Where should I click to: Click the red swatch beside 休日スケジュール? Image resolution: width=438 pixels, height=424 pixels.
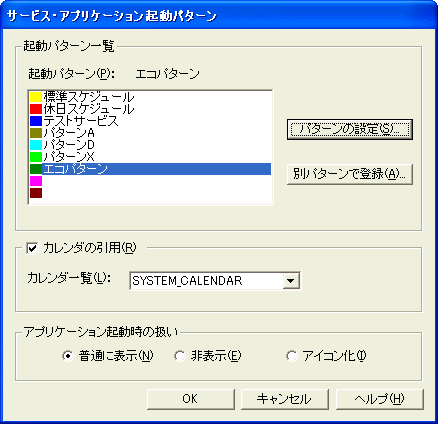coord(36,109)
